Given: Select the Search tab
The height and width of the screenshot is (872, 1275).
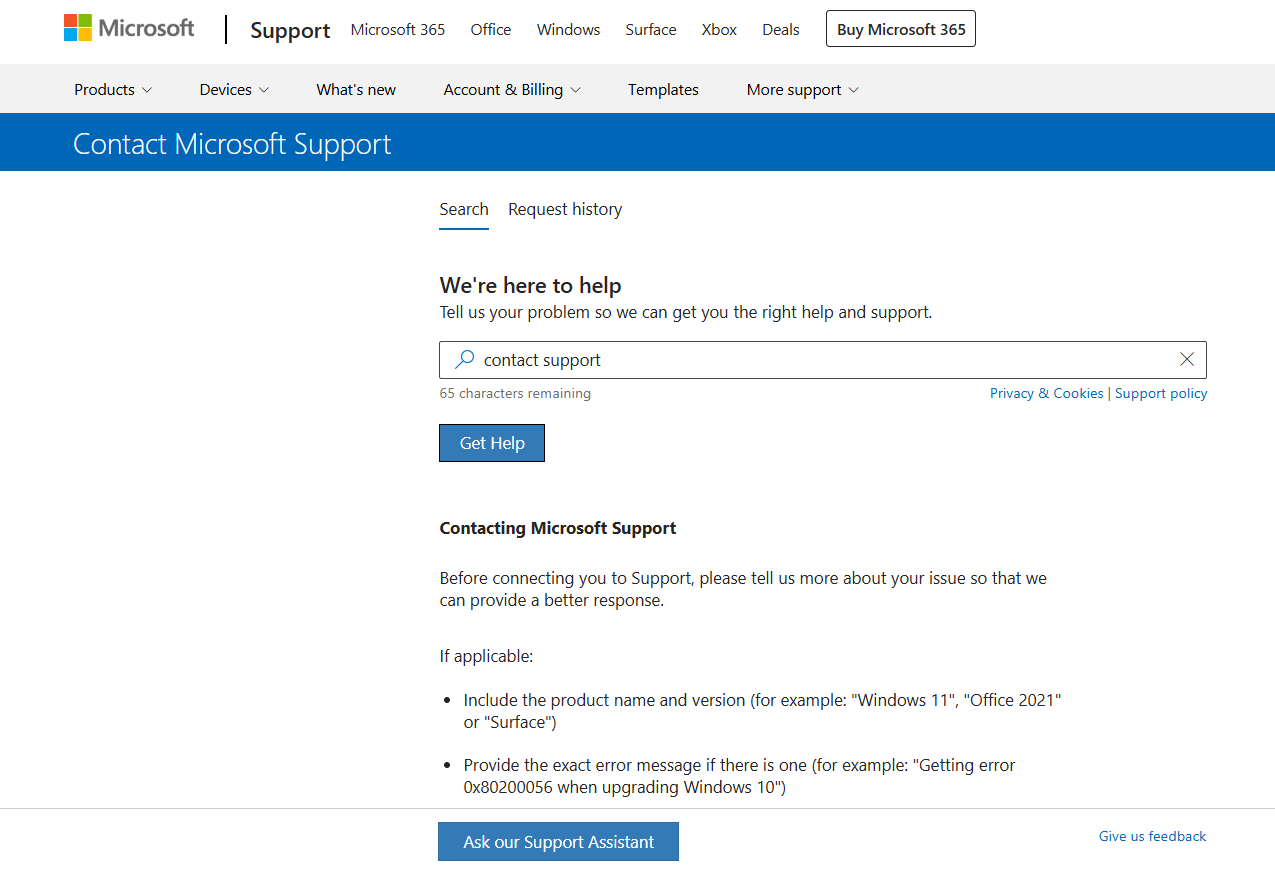Looking at the screenshot, I should click(464, 209).
